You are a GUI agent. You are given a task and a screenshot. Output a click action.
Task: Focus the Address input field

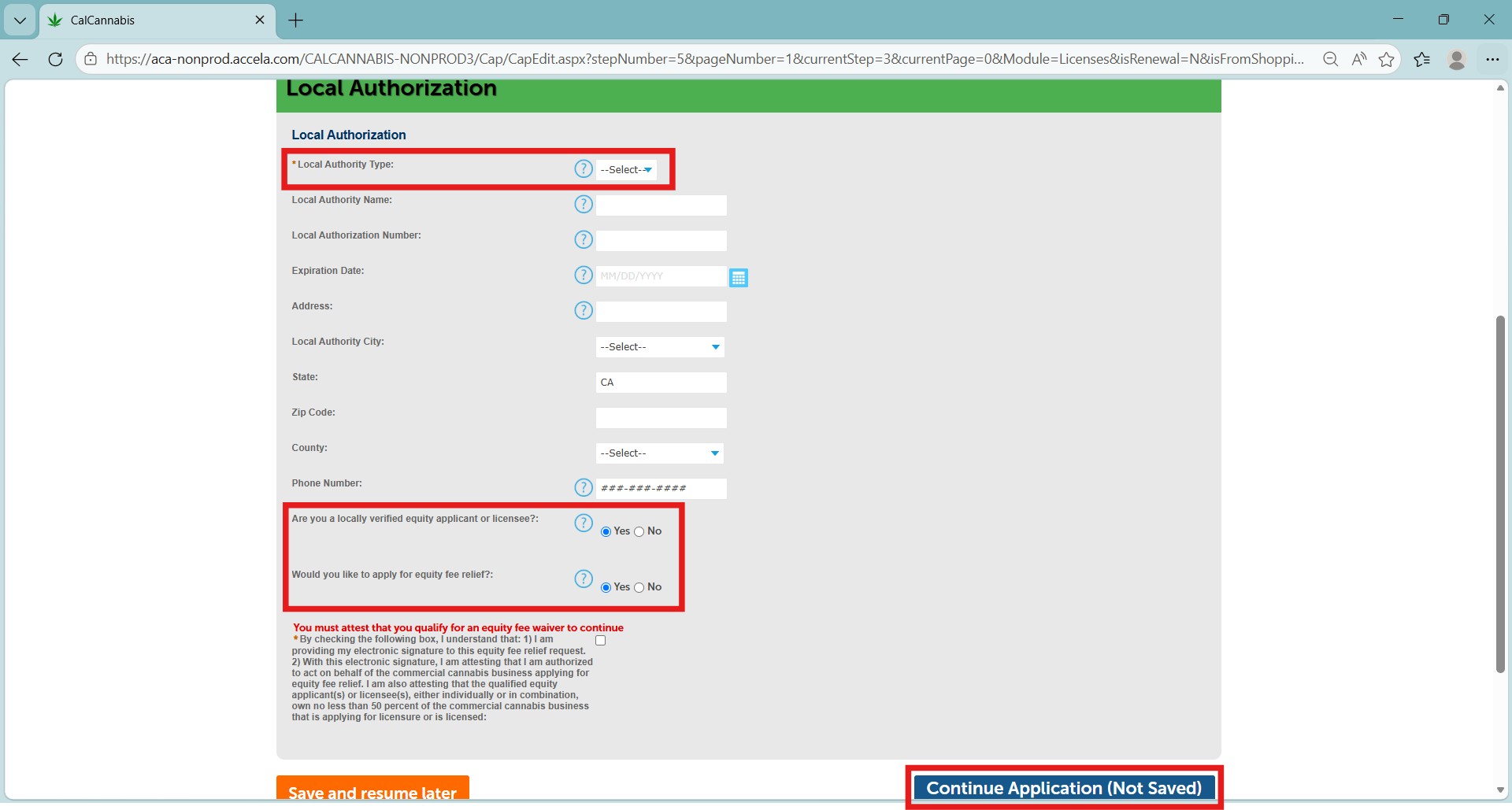click(661, 312)
